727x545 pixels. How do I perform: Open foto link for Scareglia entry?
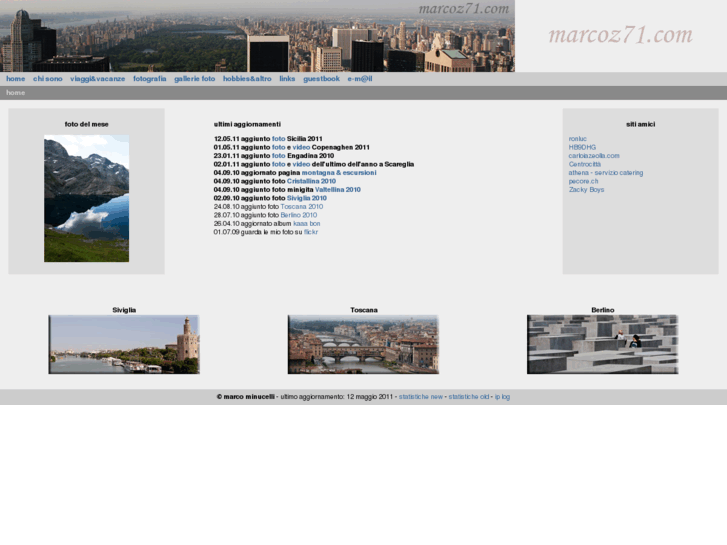pos(278,164)
